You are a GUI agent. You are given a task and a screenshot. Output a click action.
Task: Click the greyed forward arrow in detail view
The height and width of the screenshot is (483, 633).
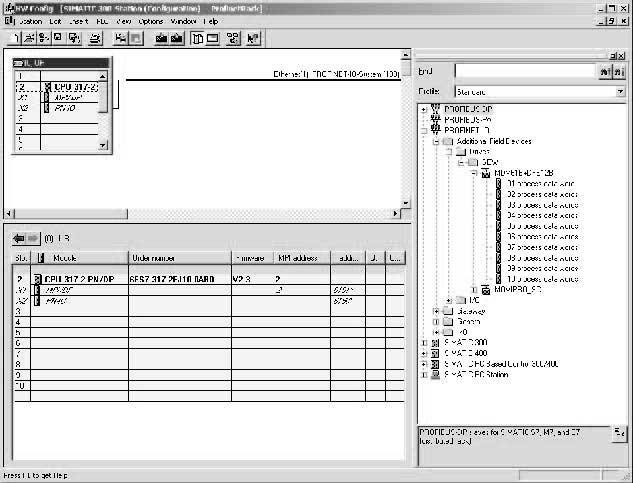[33, 238]
